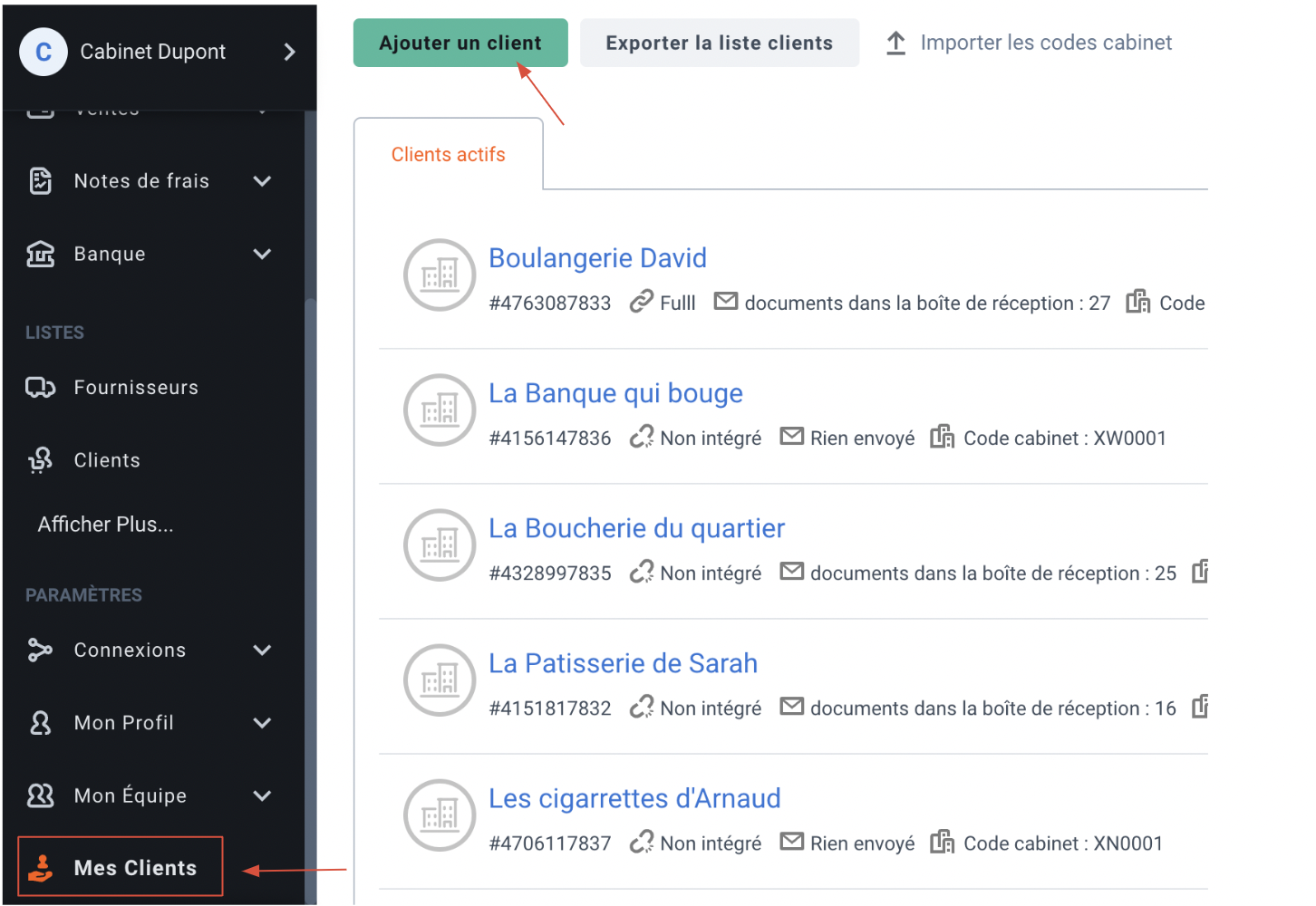Viewport: 1316px width, 906px height.
Task: Click the Mon Profil person icon
Action: 41,723
